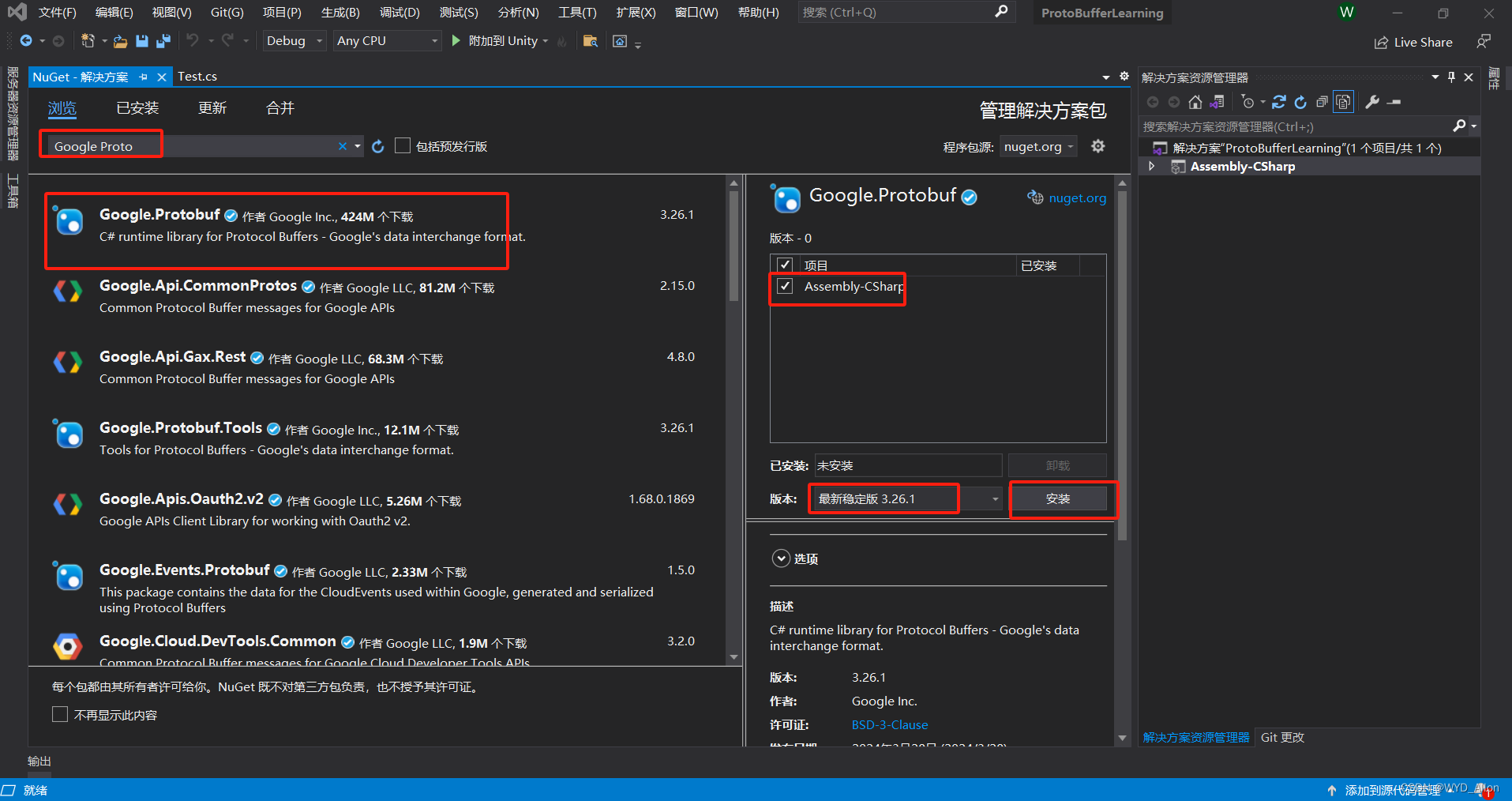The width and height of the screenshot is (1512, 801).
Task: Click the New Project toolbar icon
Action: pyautogui.click(x=88, y=41)
